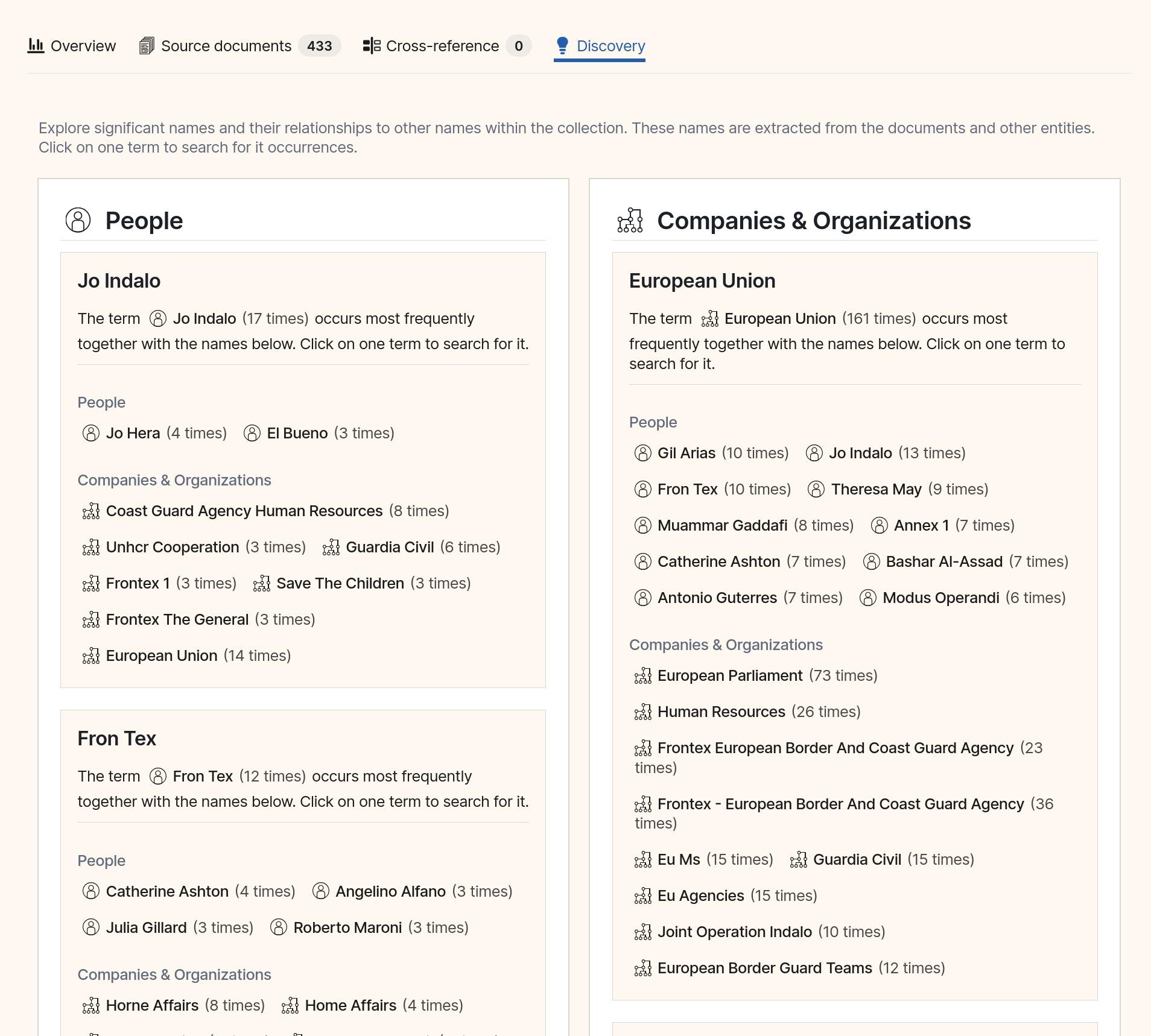Open the Overview tab
Screen dimensions: 1151x1036
tap(72, 46)
